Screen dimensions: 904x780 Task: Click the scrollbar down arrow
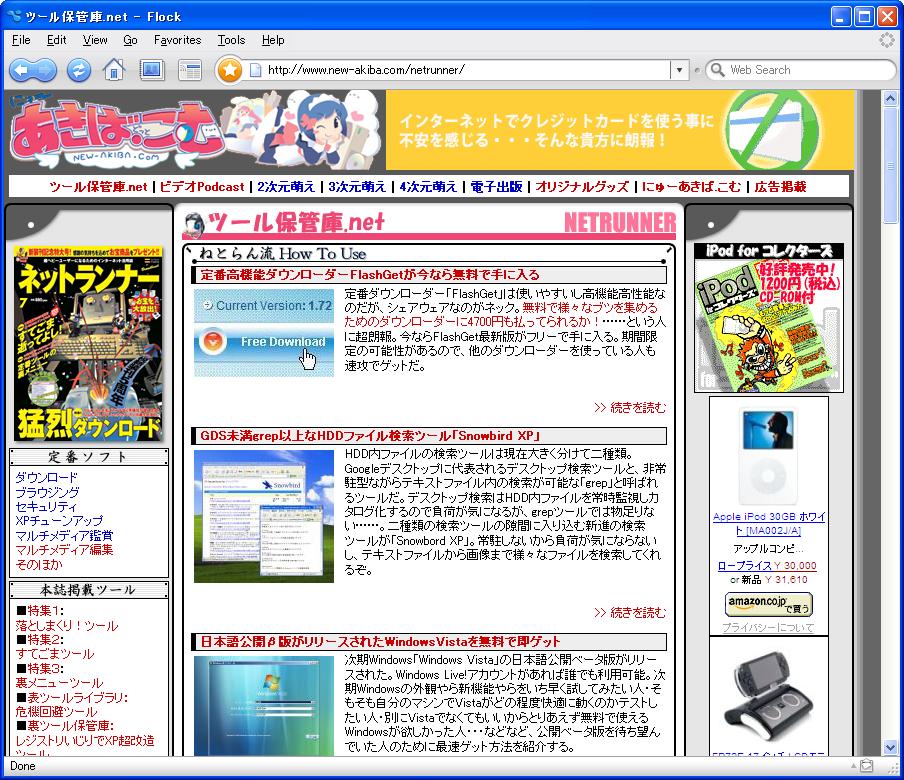(890, 748)
